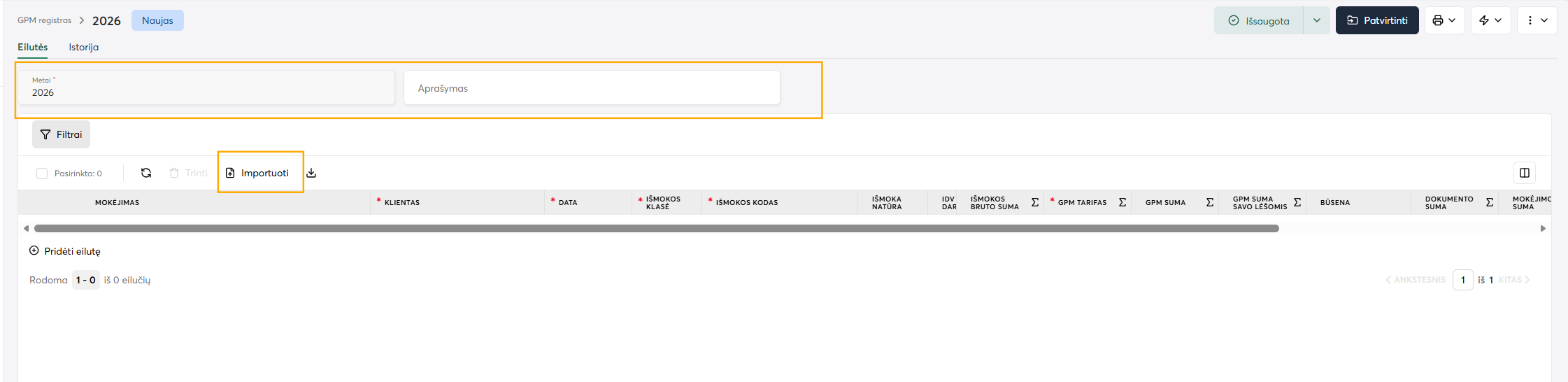Viewport: 1568px width, 382px height.
Task: Click the Kitas next page link
Action: point(1514,280)
